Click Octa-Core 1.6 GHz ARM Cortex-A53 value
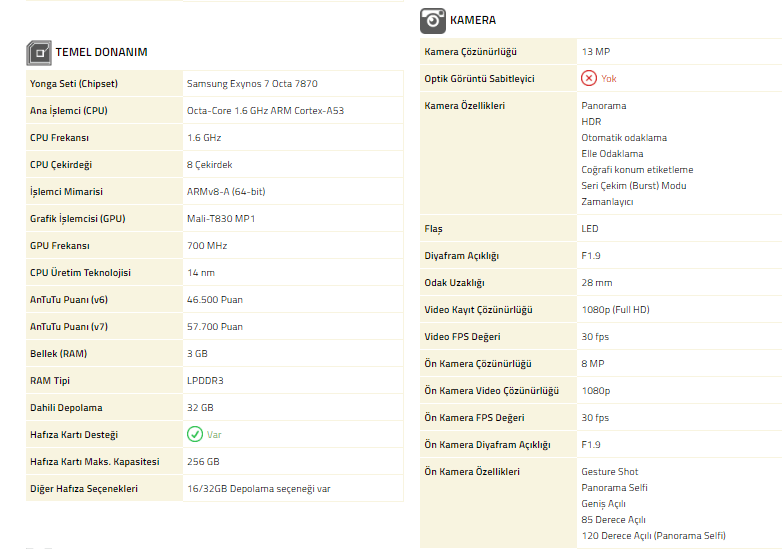This screenshot has width=782, height=549. click(x=265, y=111)
